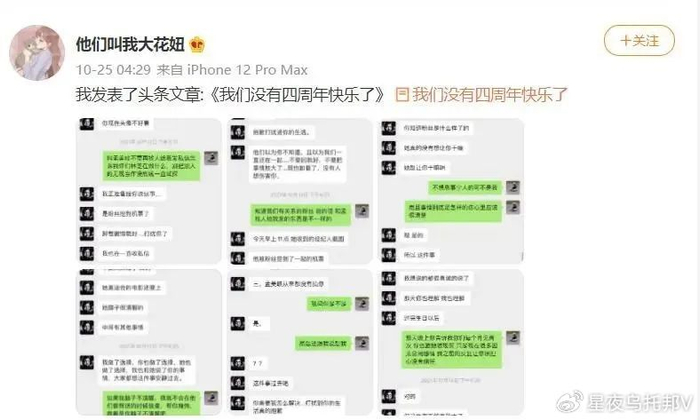Open the top-left chat screenshot thumbnail
Viewport: 700px width, 420px height.
coord(149,191)
